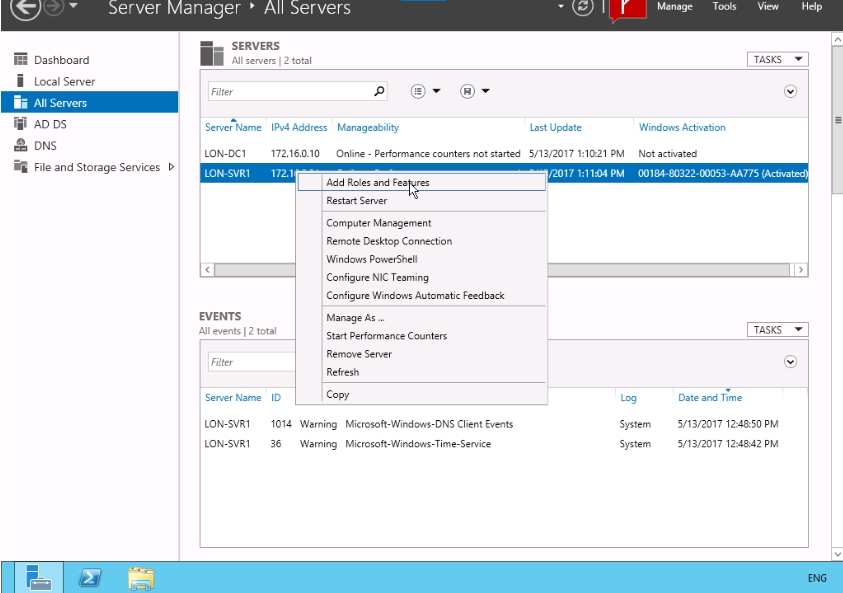Open the Servers TASKS dropdown
The image size is (843, 593).
[x=777, y=60]
